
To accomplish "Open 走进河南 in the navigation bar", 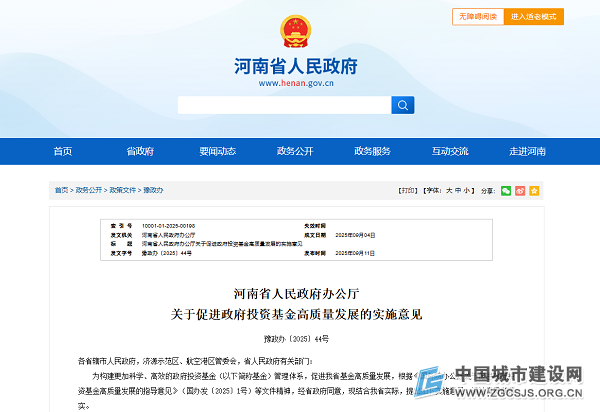I will point(527,151).
